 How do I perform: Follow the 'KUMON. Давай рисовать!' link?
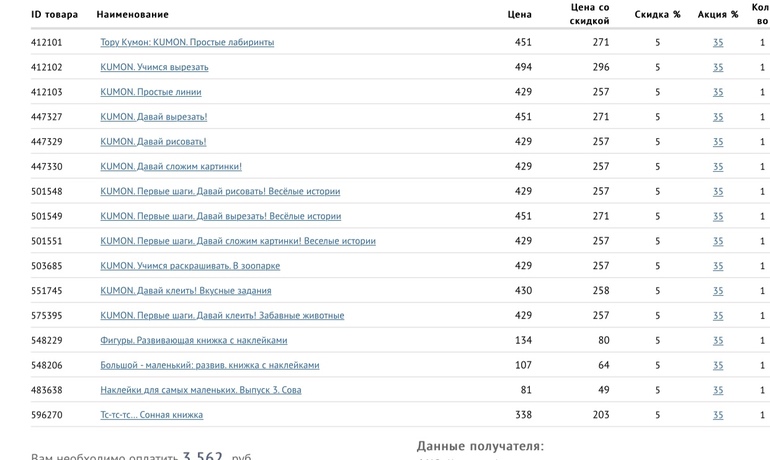pos(153,142)
